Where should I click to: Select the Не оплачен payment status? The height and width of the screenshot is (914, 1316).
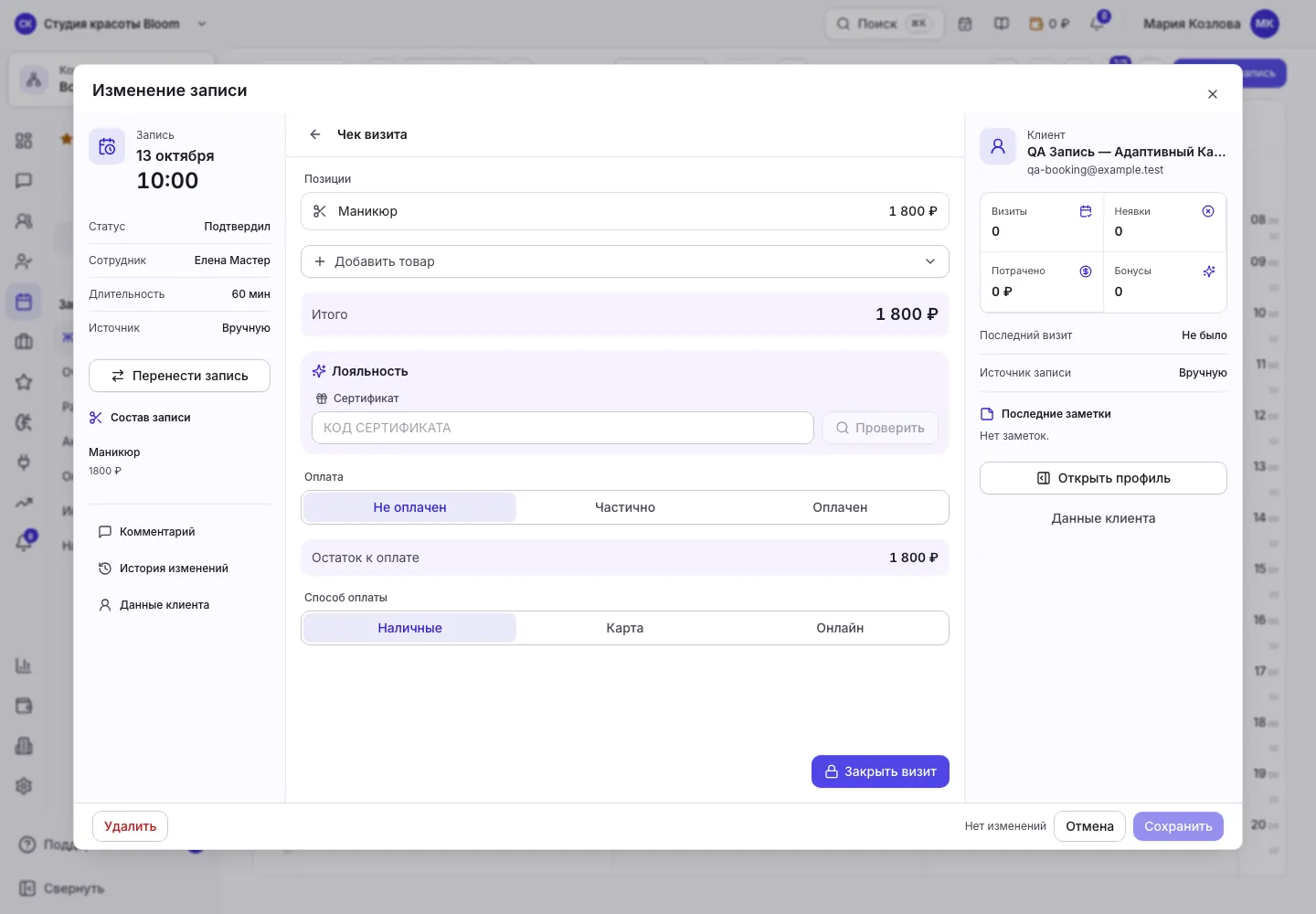409,507
